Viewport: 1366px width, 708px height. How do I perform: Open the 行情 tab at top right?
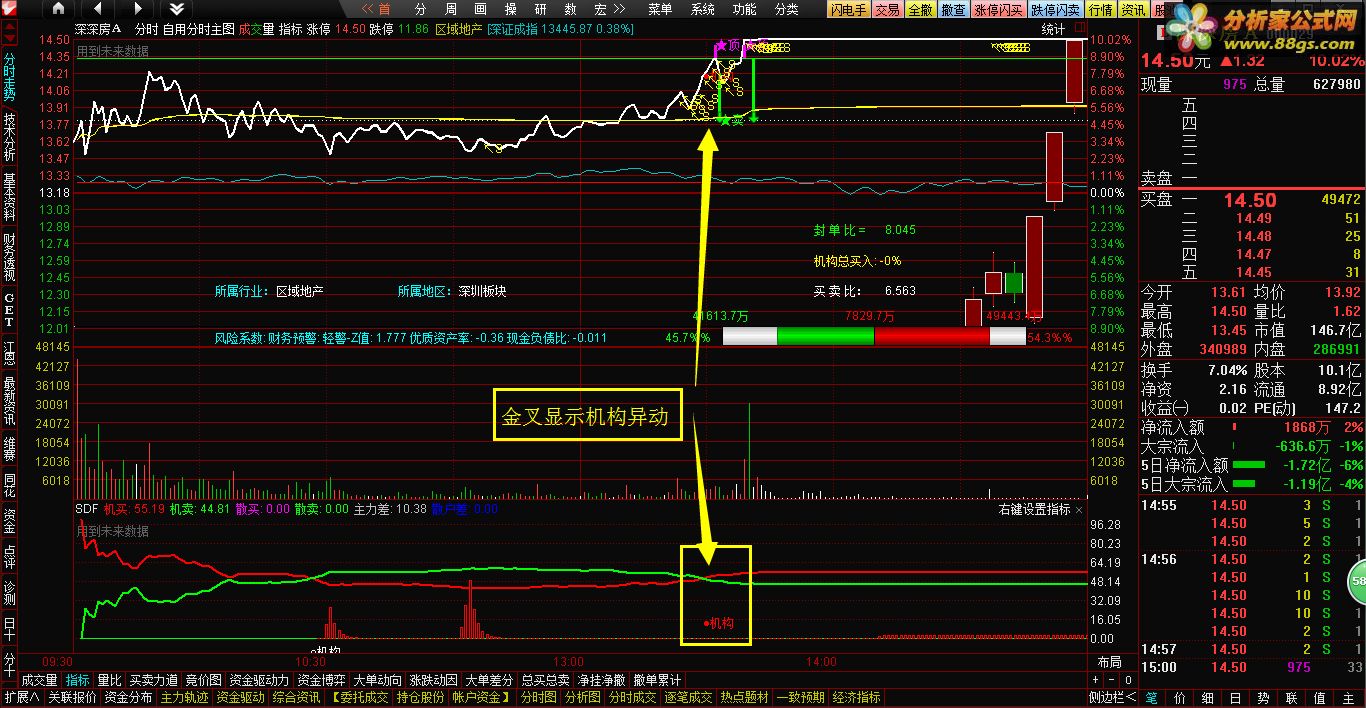[x=1101, y=10]
